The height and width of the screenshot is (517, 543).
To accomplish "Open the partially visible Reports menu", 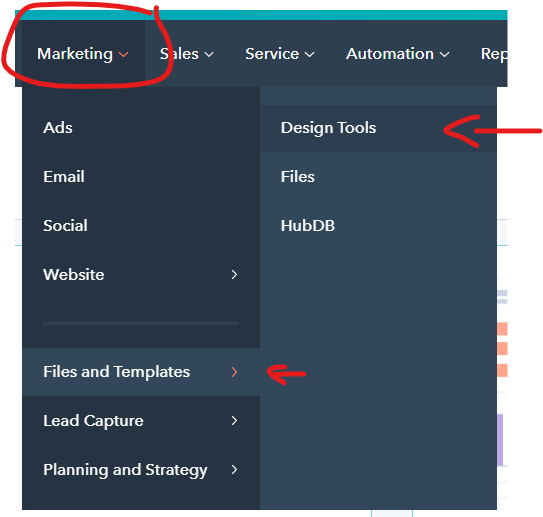I will coord(494,54).
